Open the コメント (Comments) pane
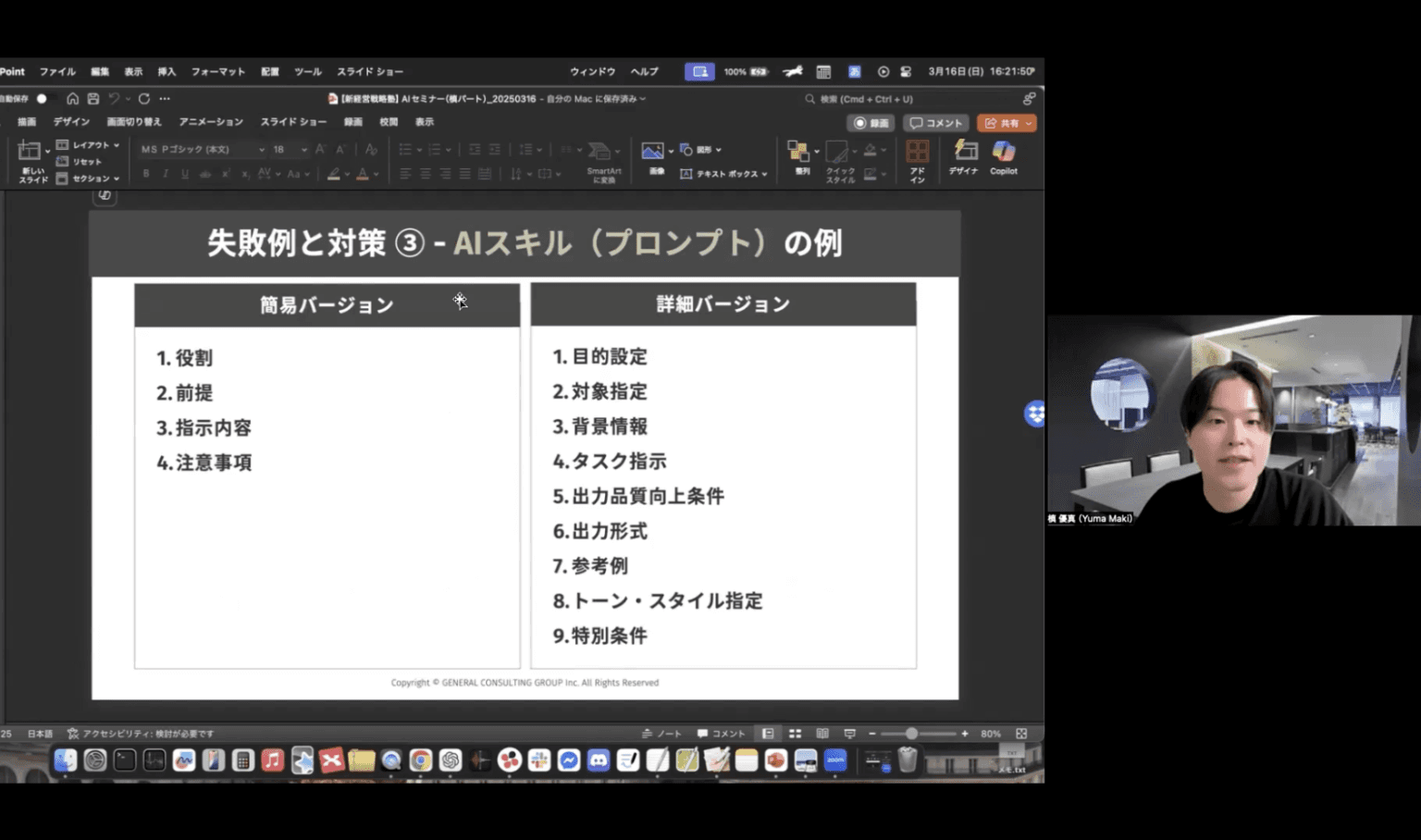The width and height of the screenshot is (1421, 840). (935, 122)
